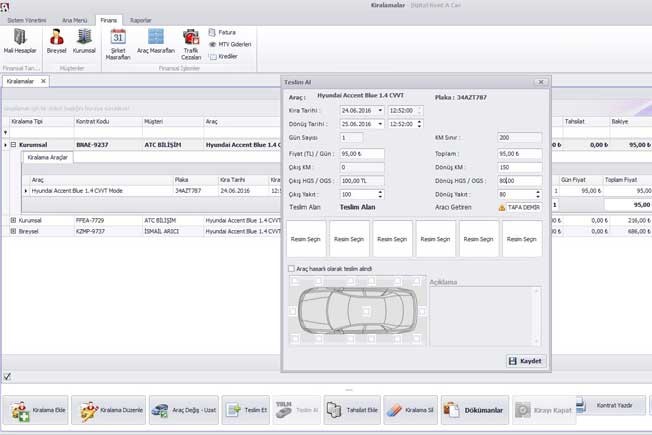652x435 pixels.
Task: Open the Dönüş Tarihi date dropdown
Action: tap(380, 124)
